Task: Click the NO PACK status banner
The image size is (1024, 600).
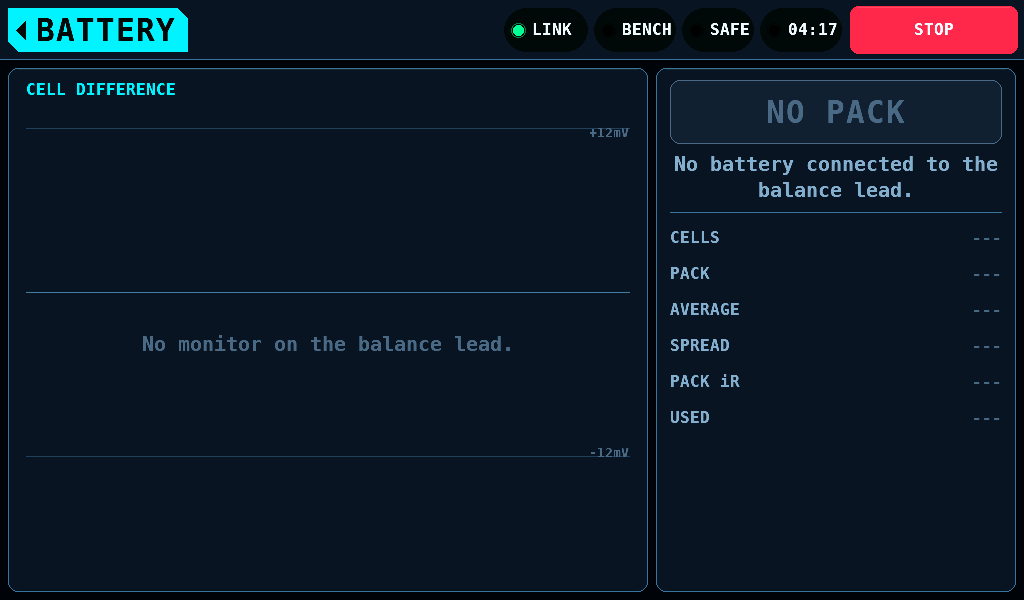Action: 835,112
